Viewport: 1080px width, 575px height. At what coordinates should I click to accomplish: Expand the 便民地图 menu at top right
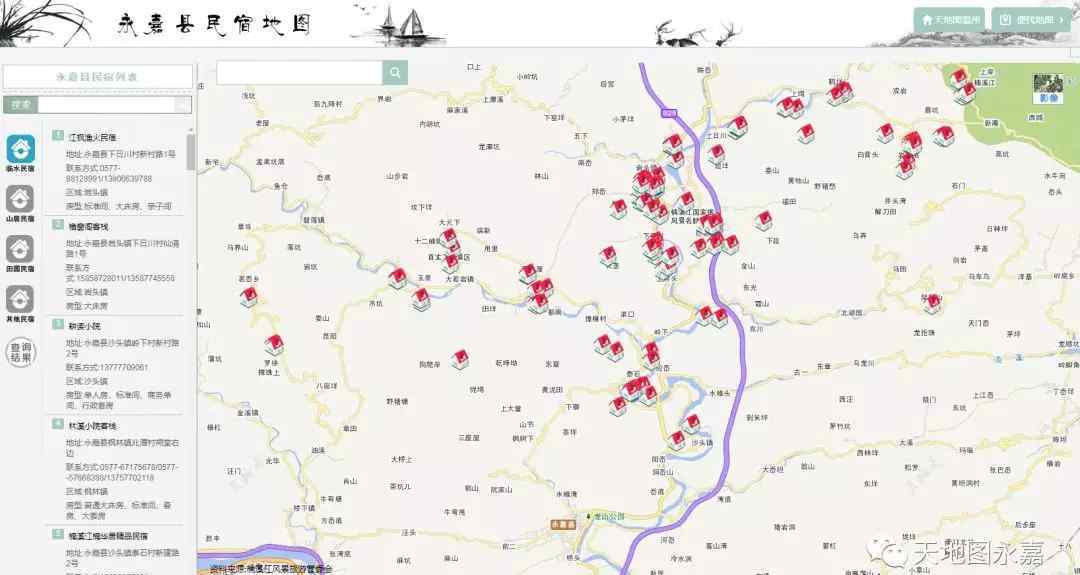pyautogui.click(x=1030, y=19)
